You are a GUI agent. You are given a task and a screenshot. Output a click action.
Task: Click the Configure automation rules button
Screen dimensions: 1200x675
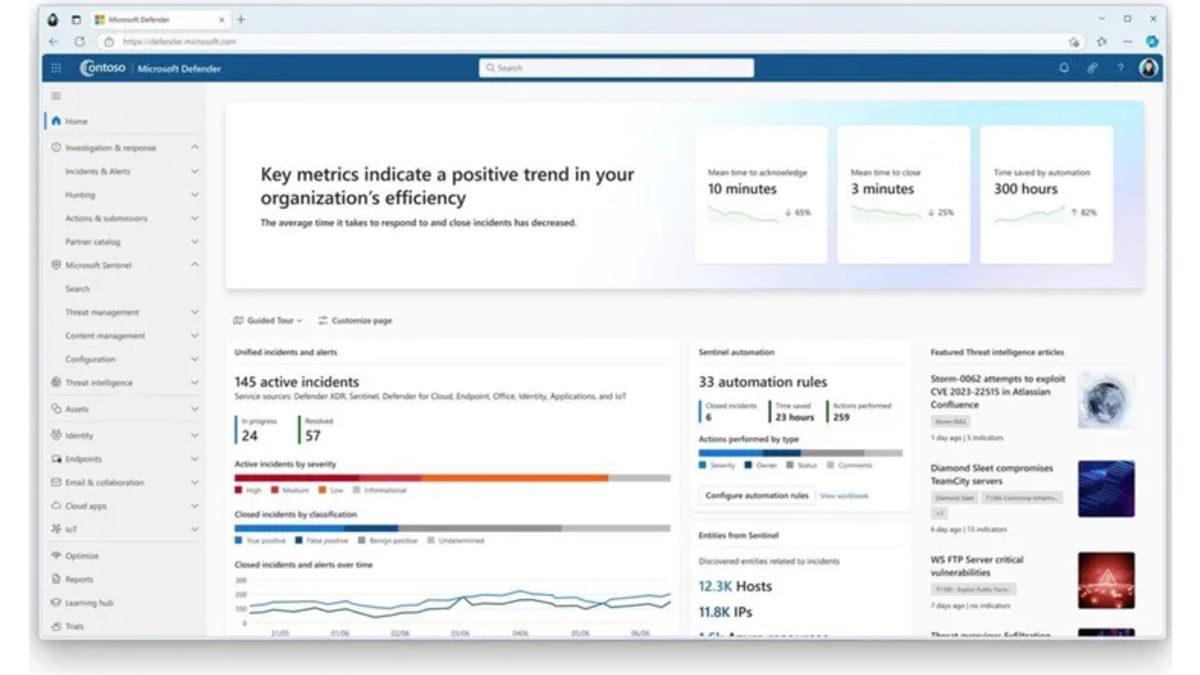click(x=757, y=495)
